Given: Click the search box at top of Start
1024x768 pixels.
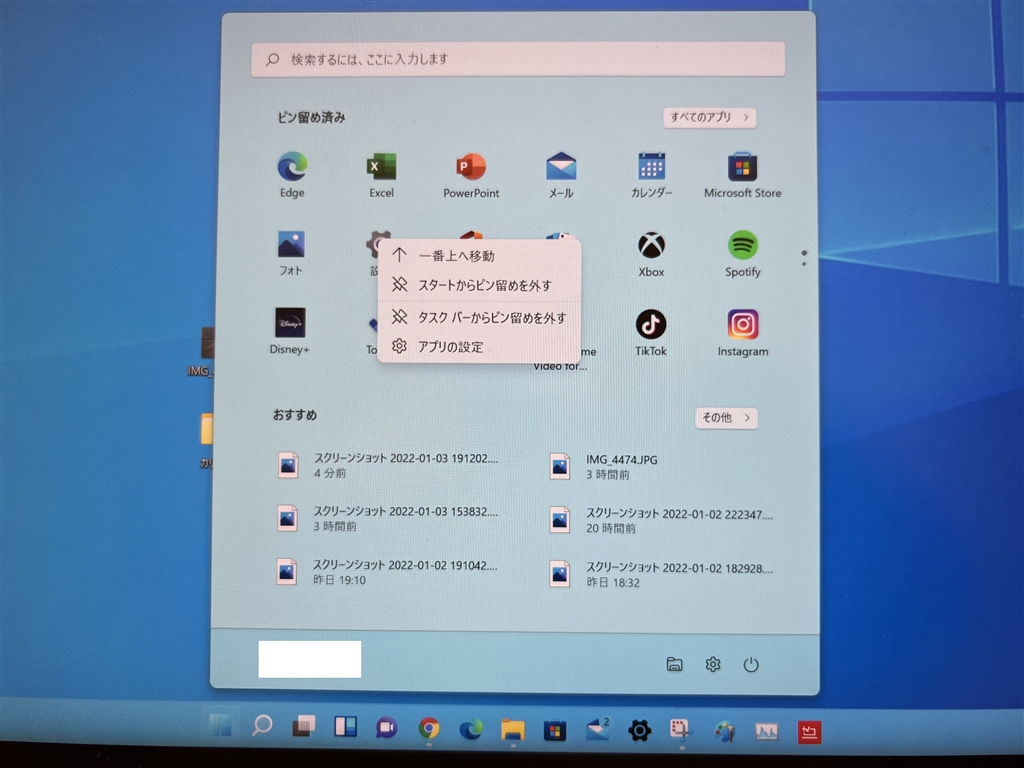Looking at the screenshot, I should click(x=518, y=59).
